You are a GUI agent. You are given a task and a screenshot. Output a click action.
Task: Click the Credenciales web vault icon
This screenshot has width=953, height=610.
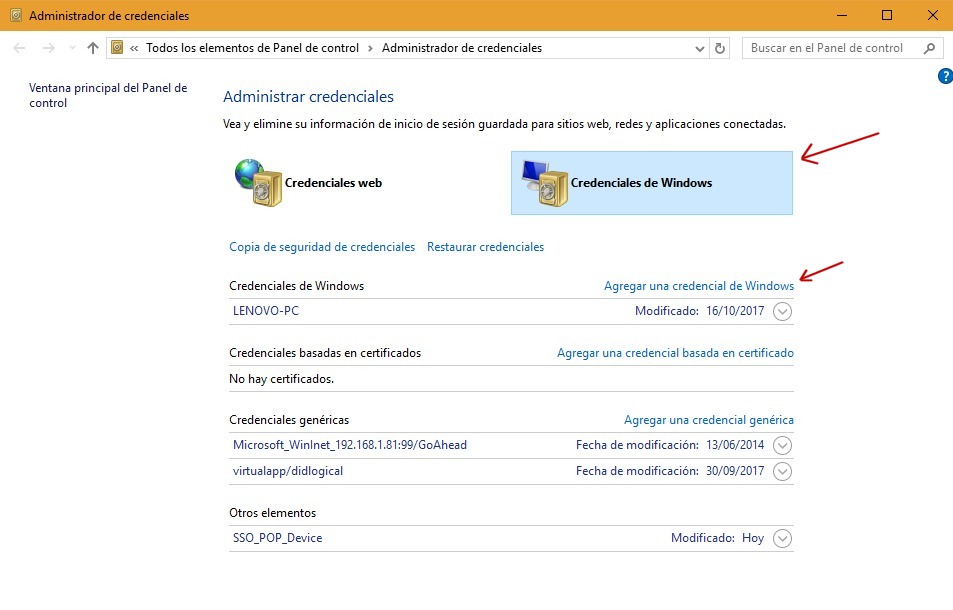258,182
